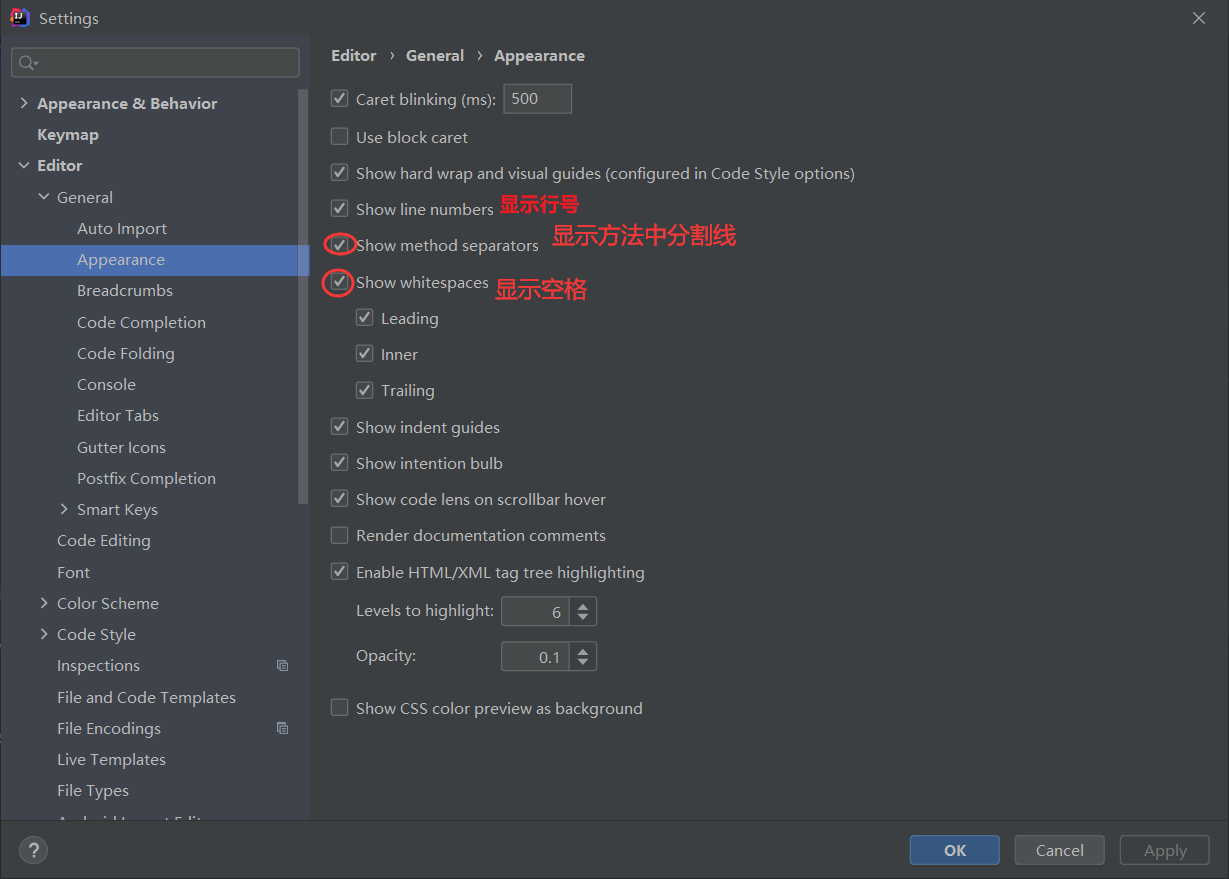Decrease the Opacity value with down arrow
This screenshot has width=1229, height=879.
[584, 663]
